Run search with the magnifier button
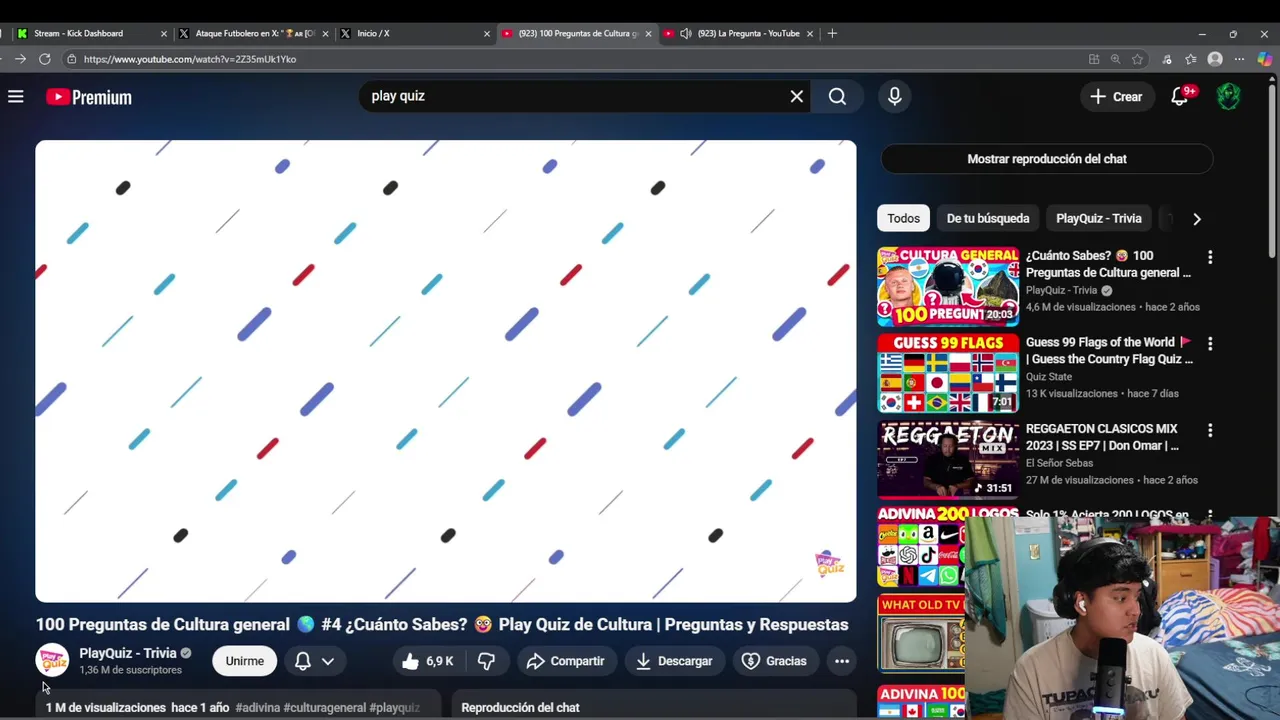This screenshot has width=1280, height=720. pos(837,96)
